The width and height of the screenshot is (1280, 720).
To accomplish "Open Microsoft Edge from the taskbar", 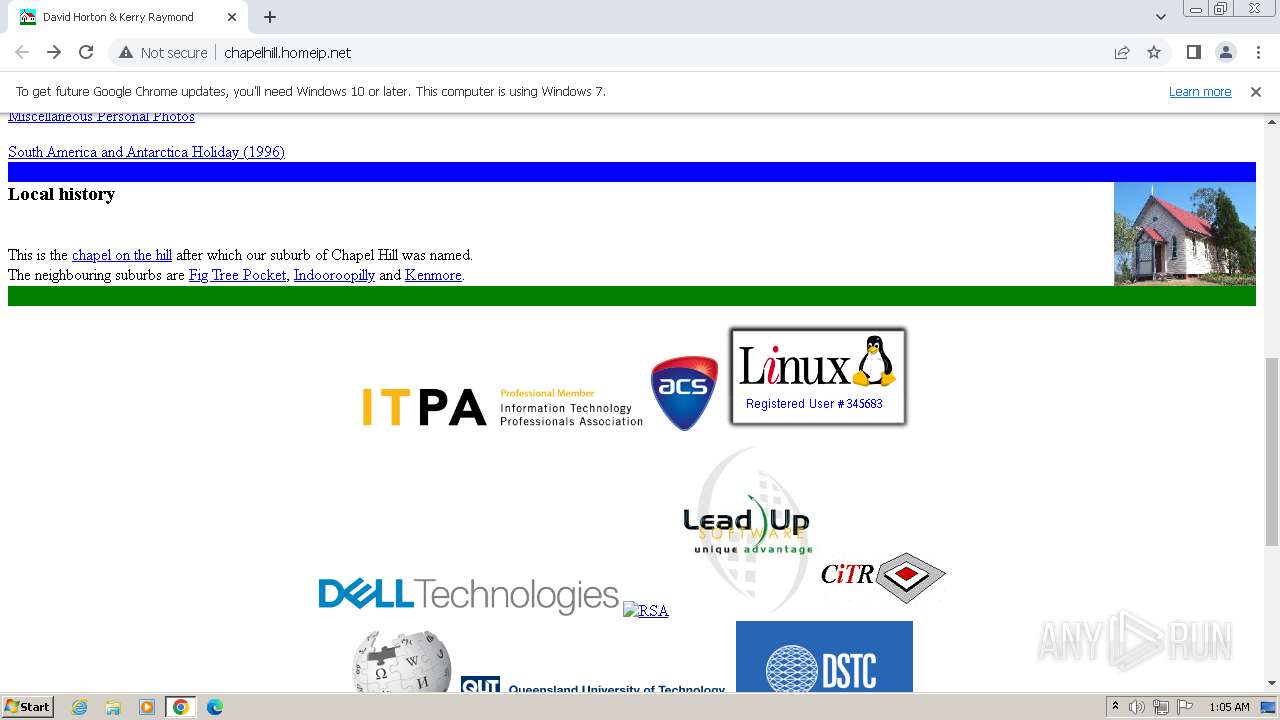I will tap(215, 707).
